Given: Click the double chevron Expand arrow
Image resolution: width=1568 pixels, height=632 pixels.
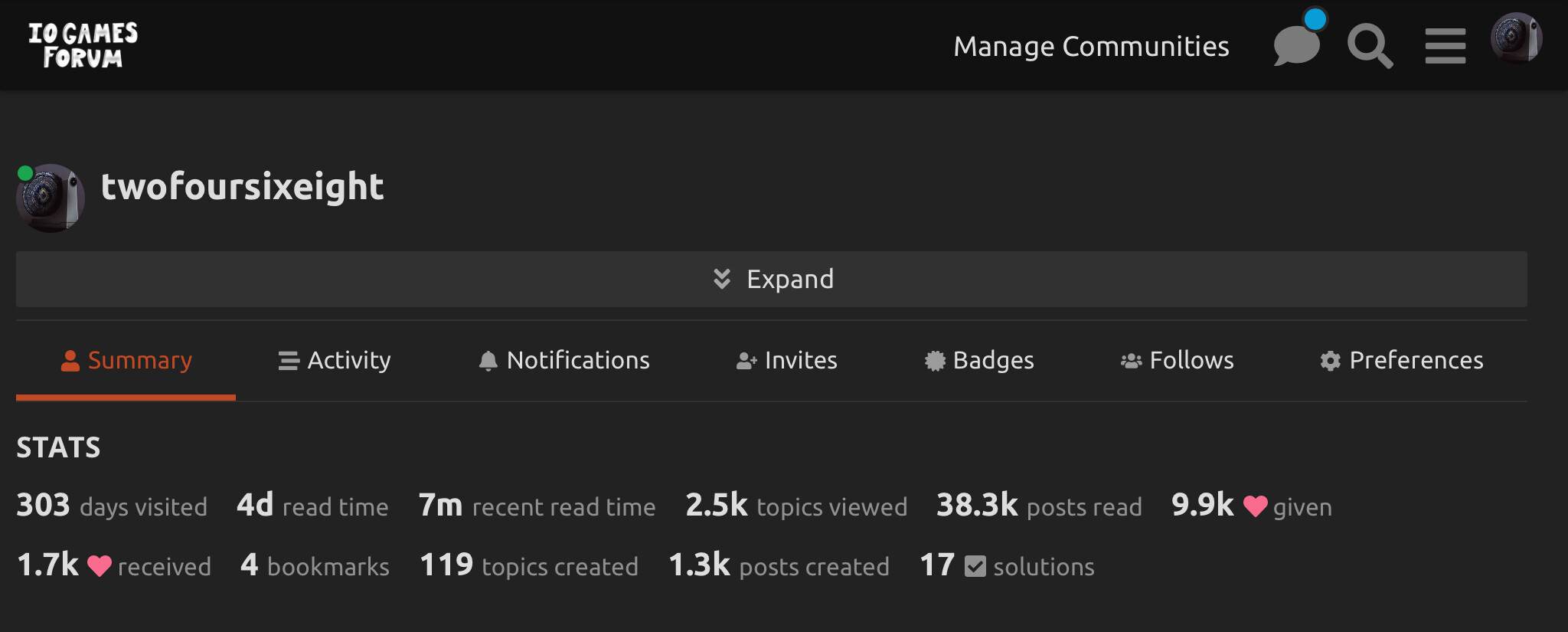Looking at the screenshot, I should pos(721,279).
